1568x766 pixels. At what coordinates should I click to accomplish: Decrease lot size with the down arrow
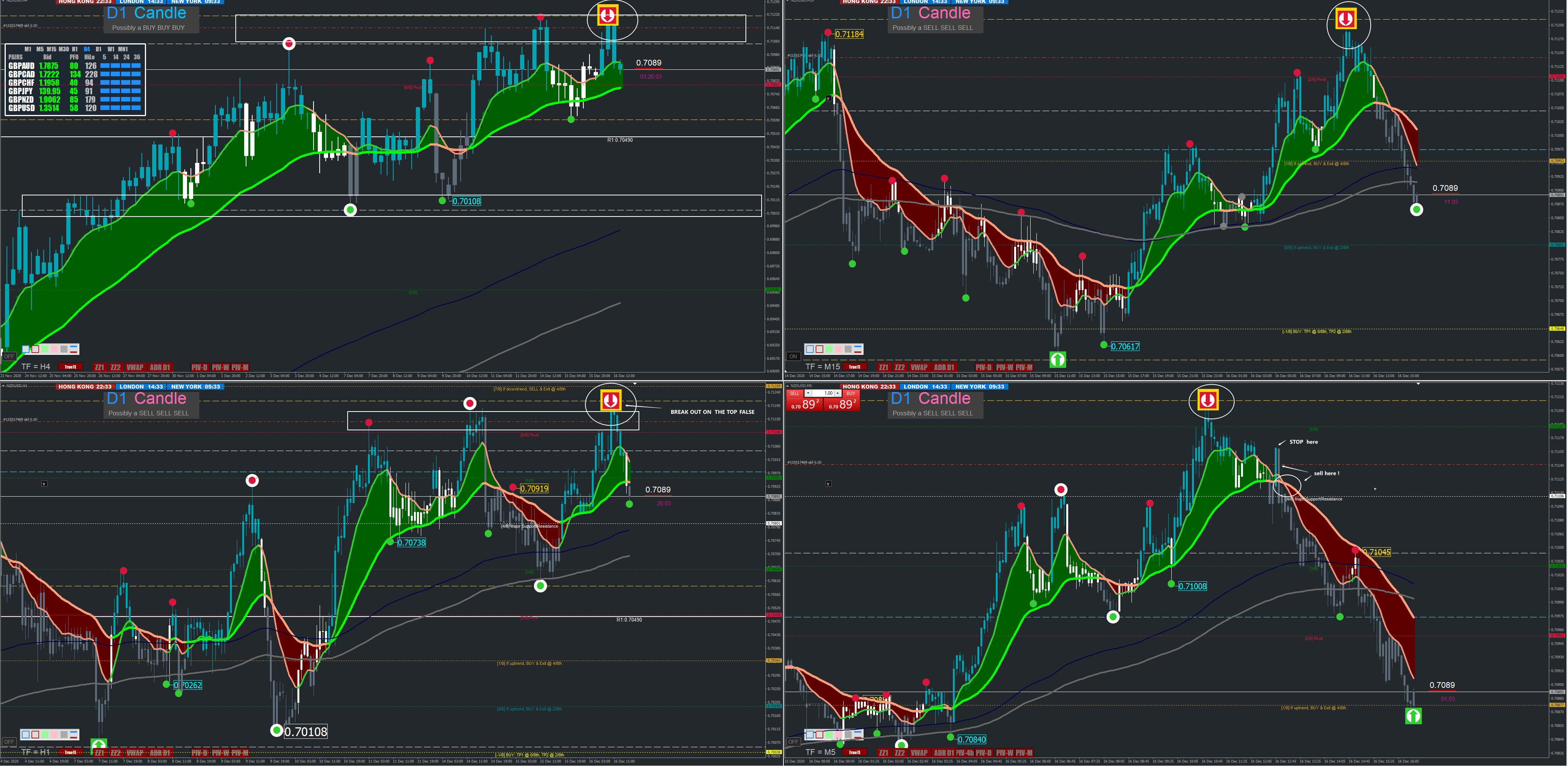(808, 393)
